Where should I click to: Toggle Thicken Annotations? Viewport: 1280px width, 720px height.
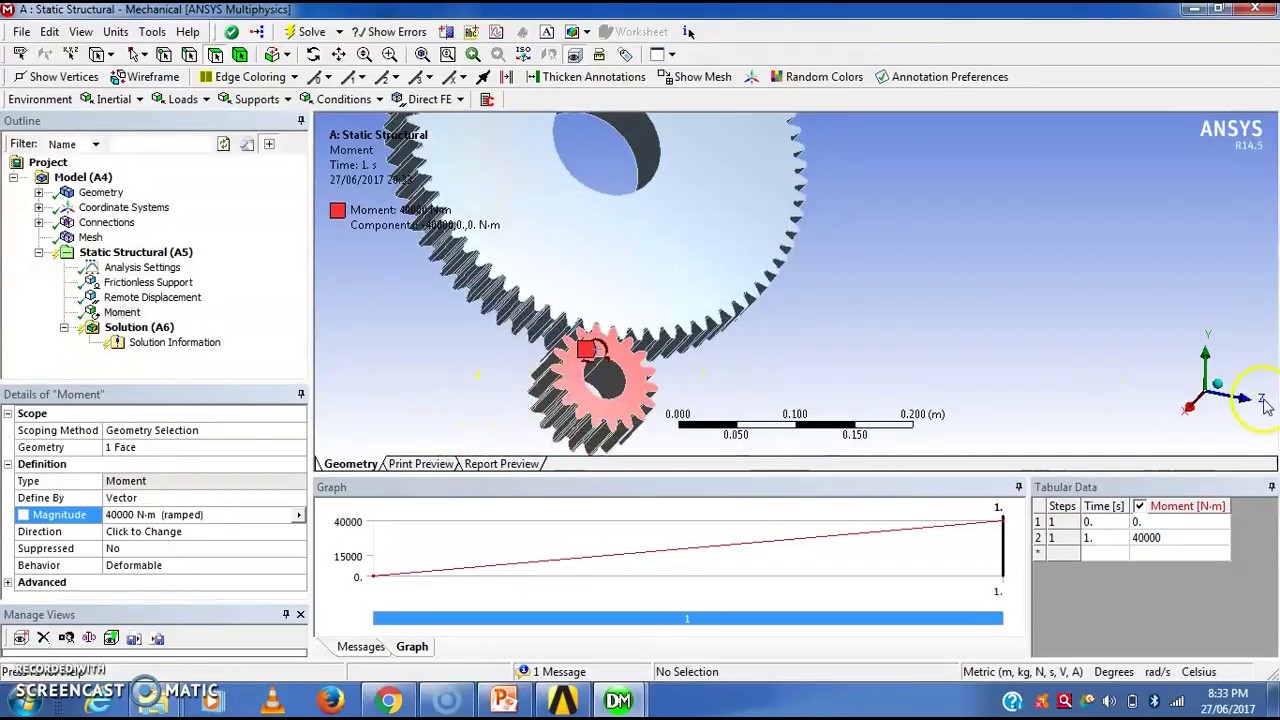(x=585, y=77)
